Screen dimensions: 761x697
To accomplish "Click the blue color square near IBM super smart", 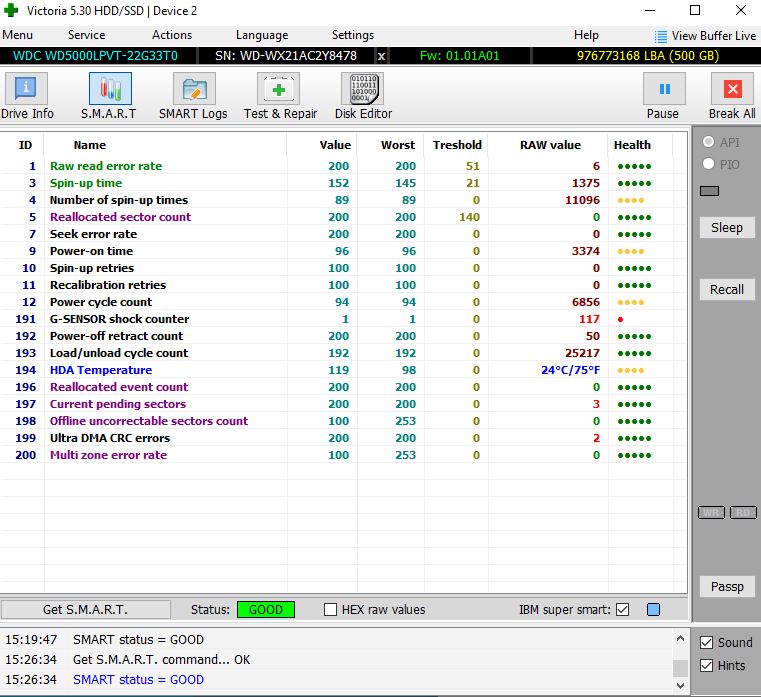I will pos(653,610).
